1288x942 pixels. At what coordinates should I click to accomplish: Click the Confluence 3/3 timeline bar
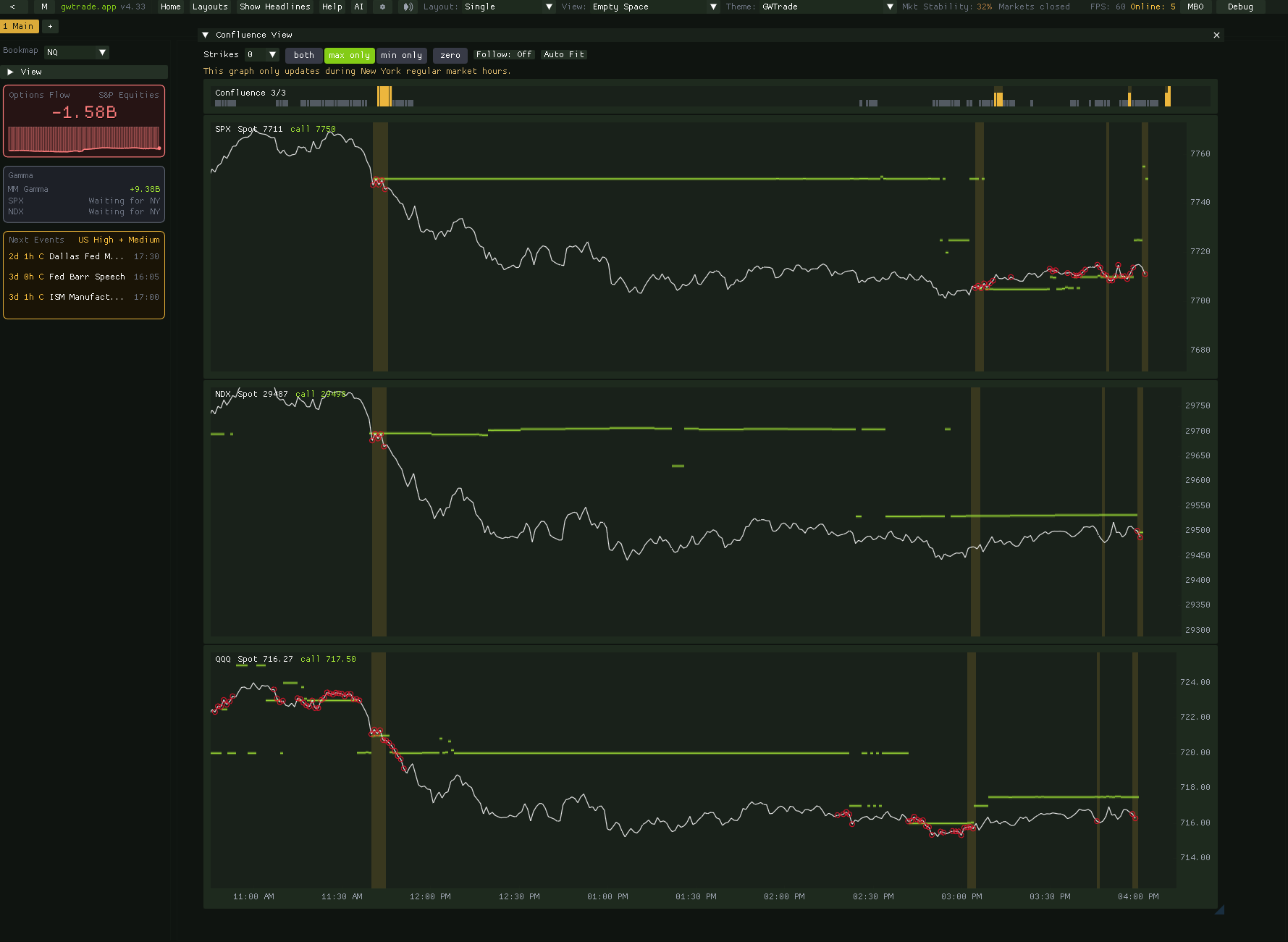(x=712, y=96)
